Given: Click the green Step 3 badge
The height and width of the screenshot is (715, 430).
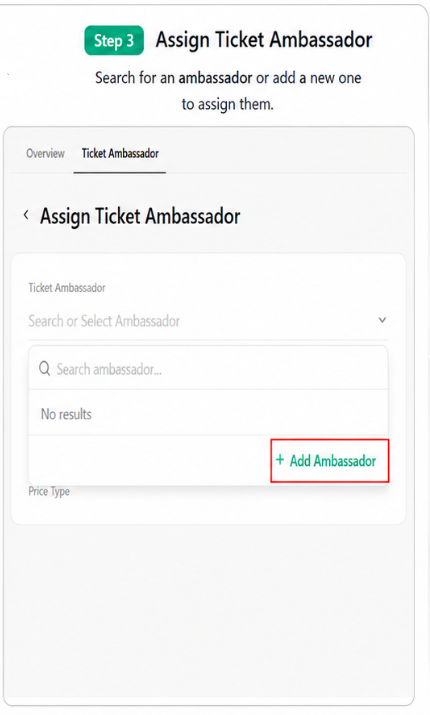Looking at the screenshot, I should pyautogui.click(x=114, y=41).
